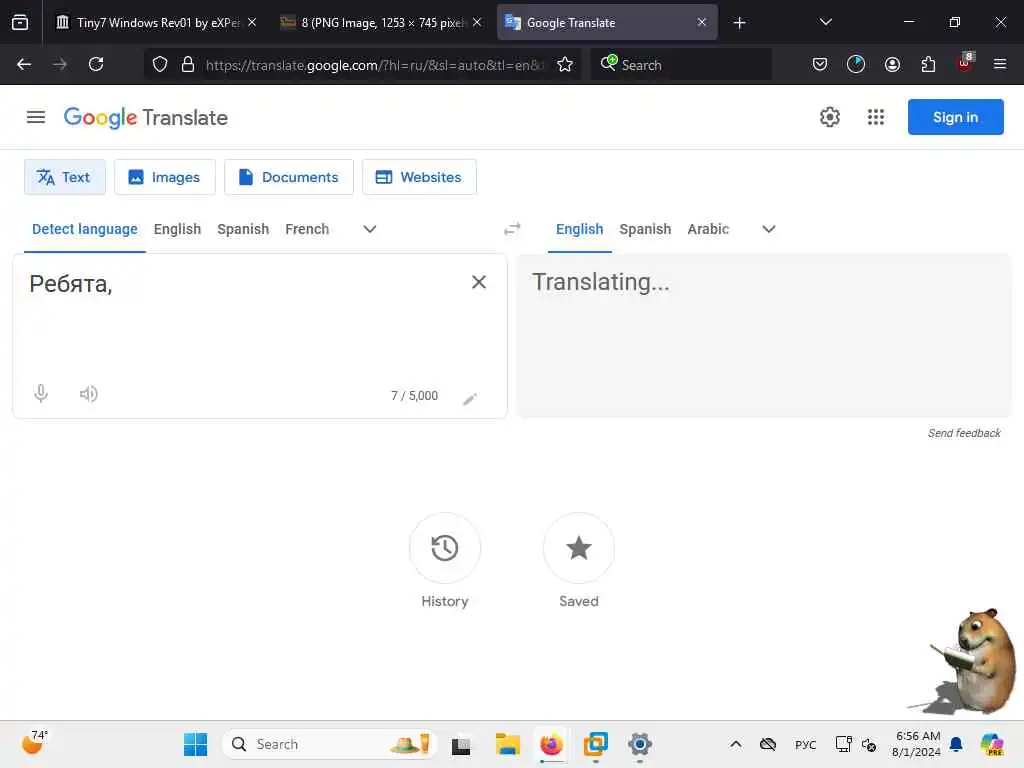Open the notification bell in the taskbar
The width and height of the screenshot is (1024, 768).
(x=956, y=744)
